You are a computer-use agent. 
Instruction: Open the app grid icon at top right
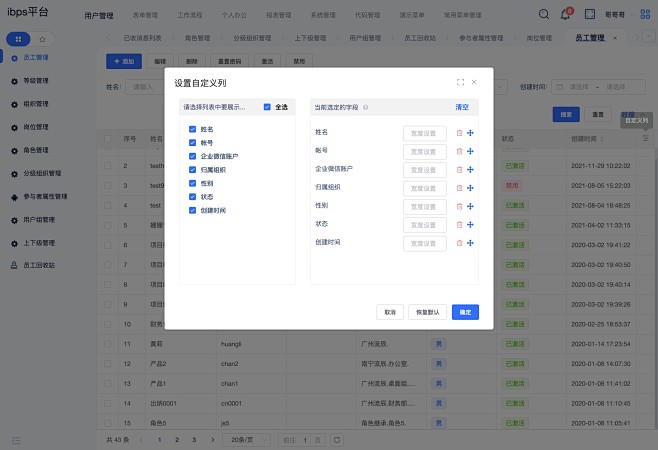click(x=645, y=14)
